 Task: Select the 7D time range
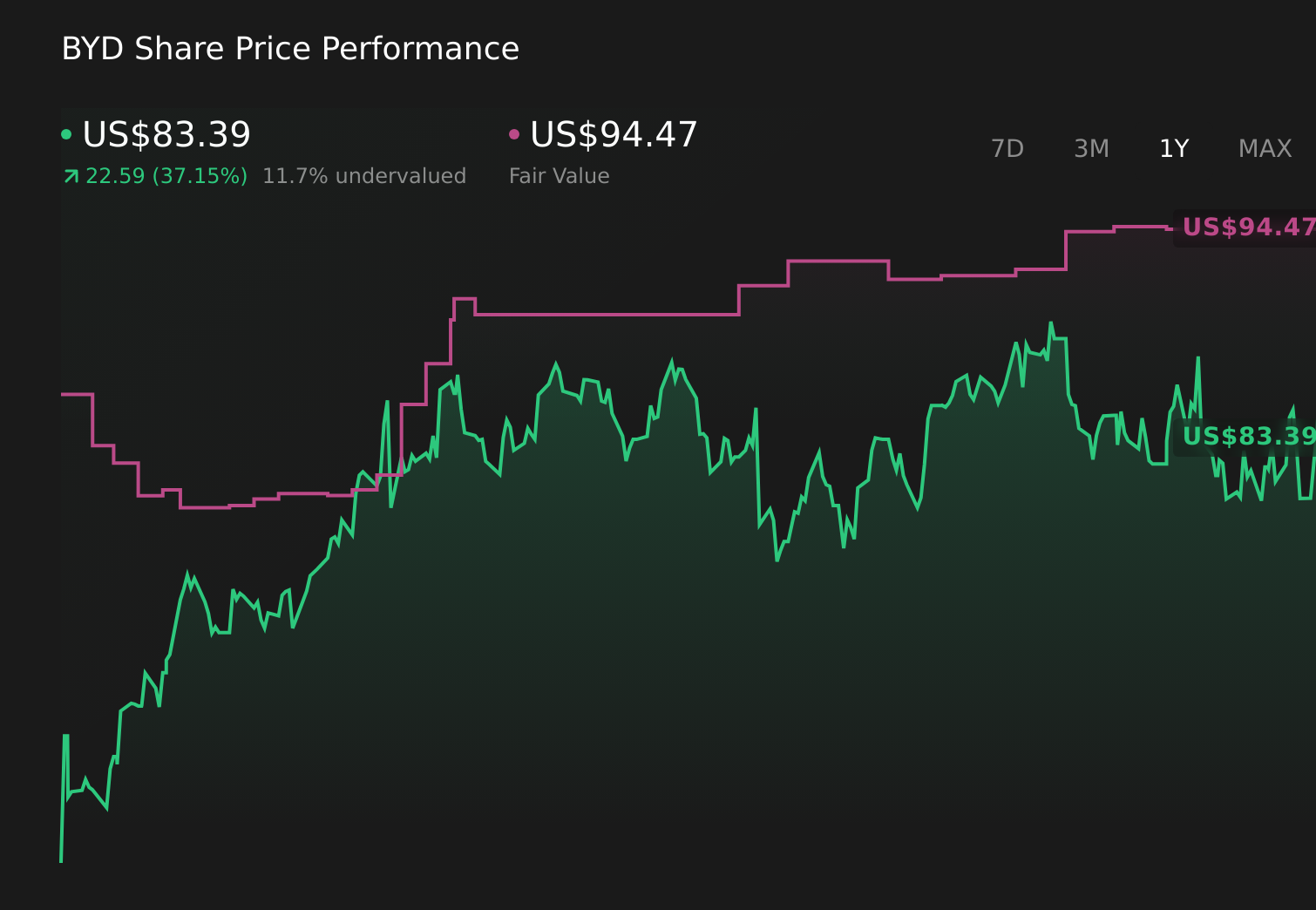pyautogui.click(x=1007, y=148)
